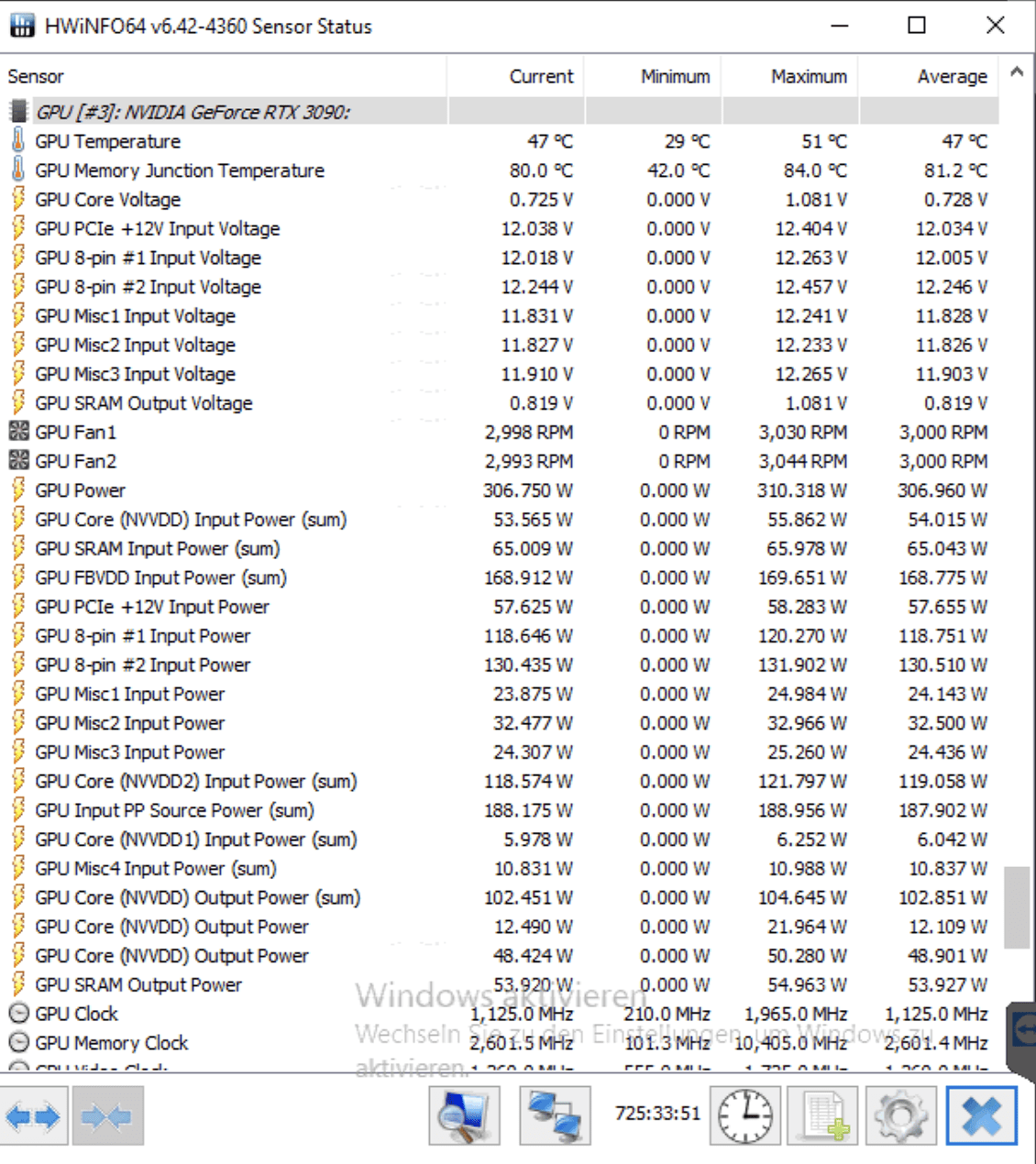Open sensor settings gear icon

901,1115
